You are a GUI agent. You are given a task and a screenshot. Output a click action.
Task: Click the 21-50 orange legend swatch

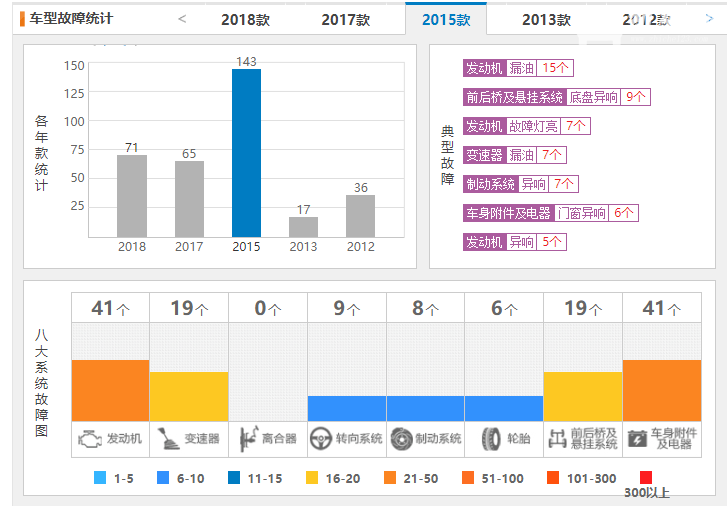point(390,478)
